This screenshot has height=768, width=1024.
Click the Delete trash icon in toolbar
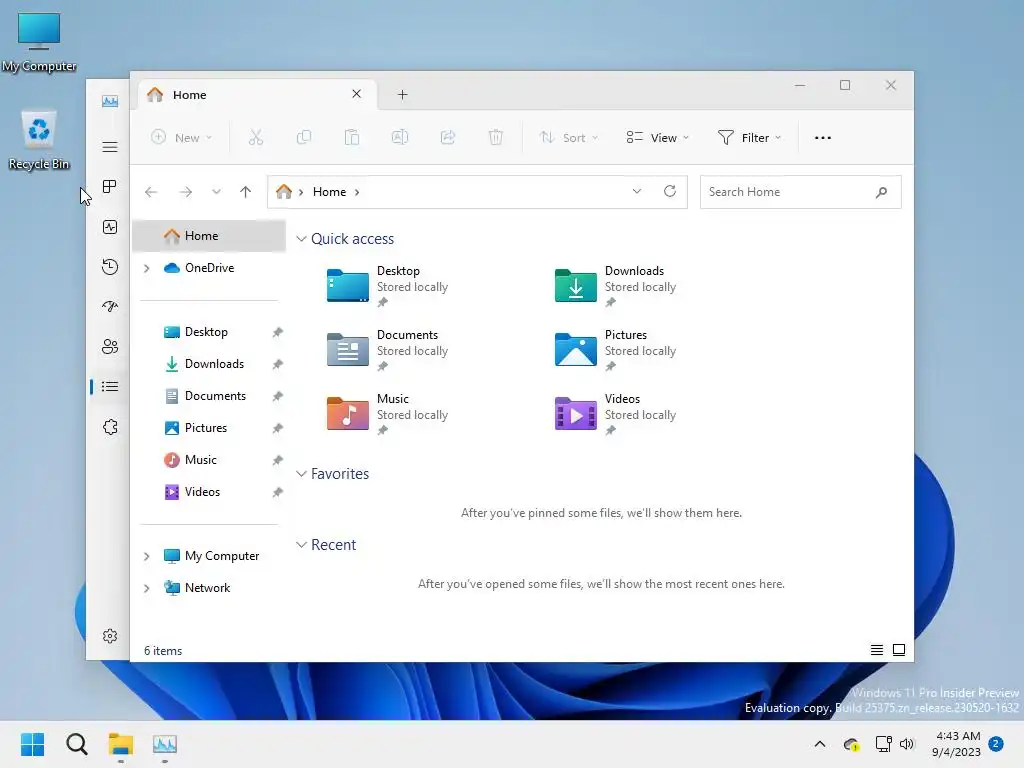pos(496,138)
